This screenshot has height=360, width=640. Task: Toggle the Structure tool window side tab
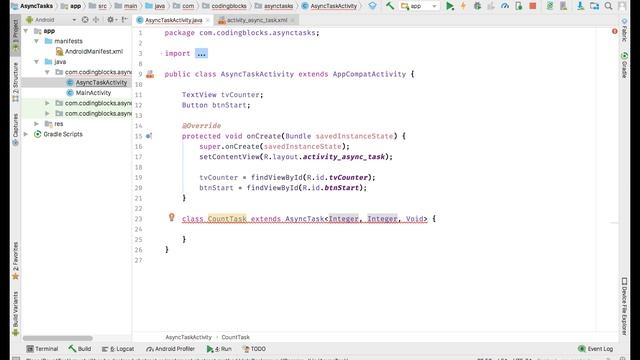16,82
